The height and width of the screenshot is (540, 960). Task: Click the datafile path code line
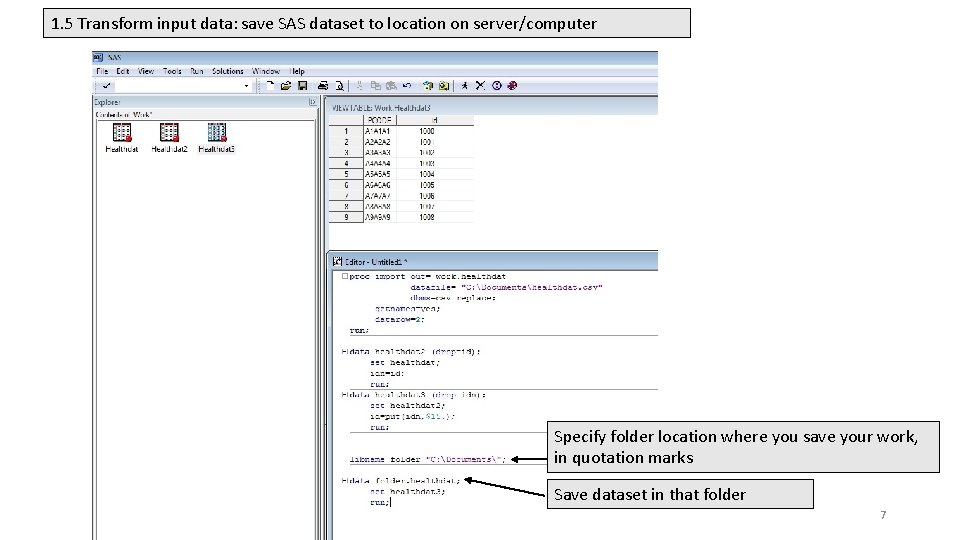coord(506,287)
